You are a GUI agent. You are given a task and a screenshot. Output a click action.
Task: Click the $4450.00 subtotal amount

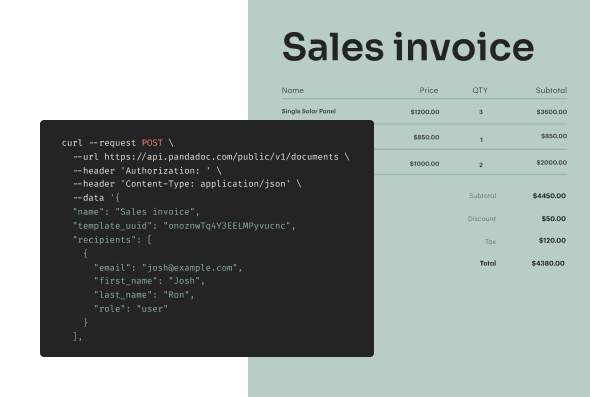pyautogui.click(x=549, y=196)
